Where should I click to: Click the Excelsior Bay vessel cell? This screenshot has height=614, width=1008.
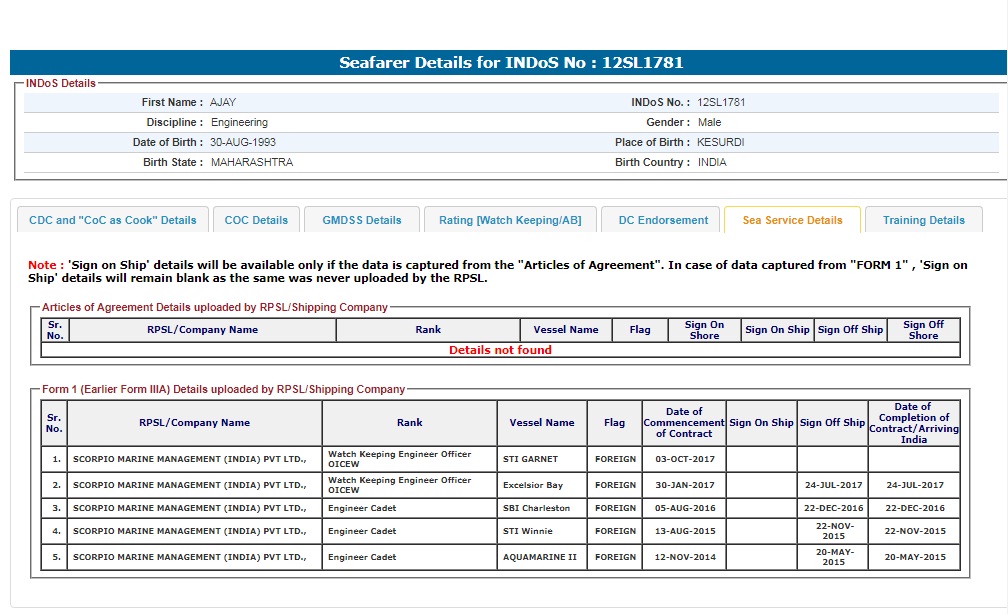click(533, 485)
